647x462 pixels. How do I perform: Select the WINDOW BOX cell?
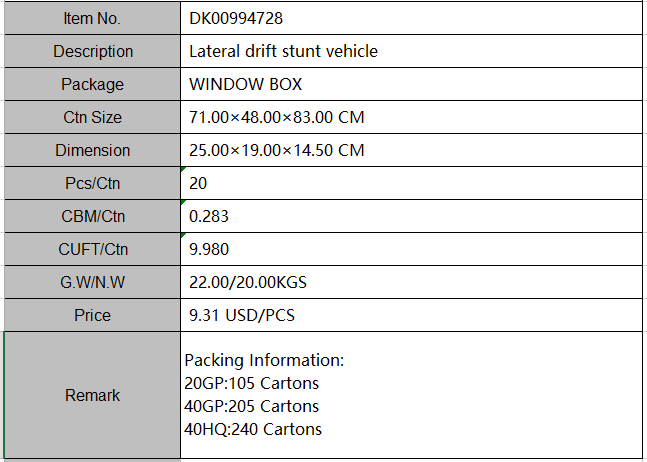(x=410, y=84)
